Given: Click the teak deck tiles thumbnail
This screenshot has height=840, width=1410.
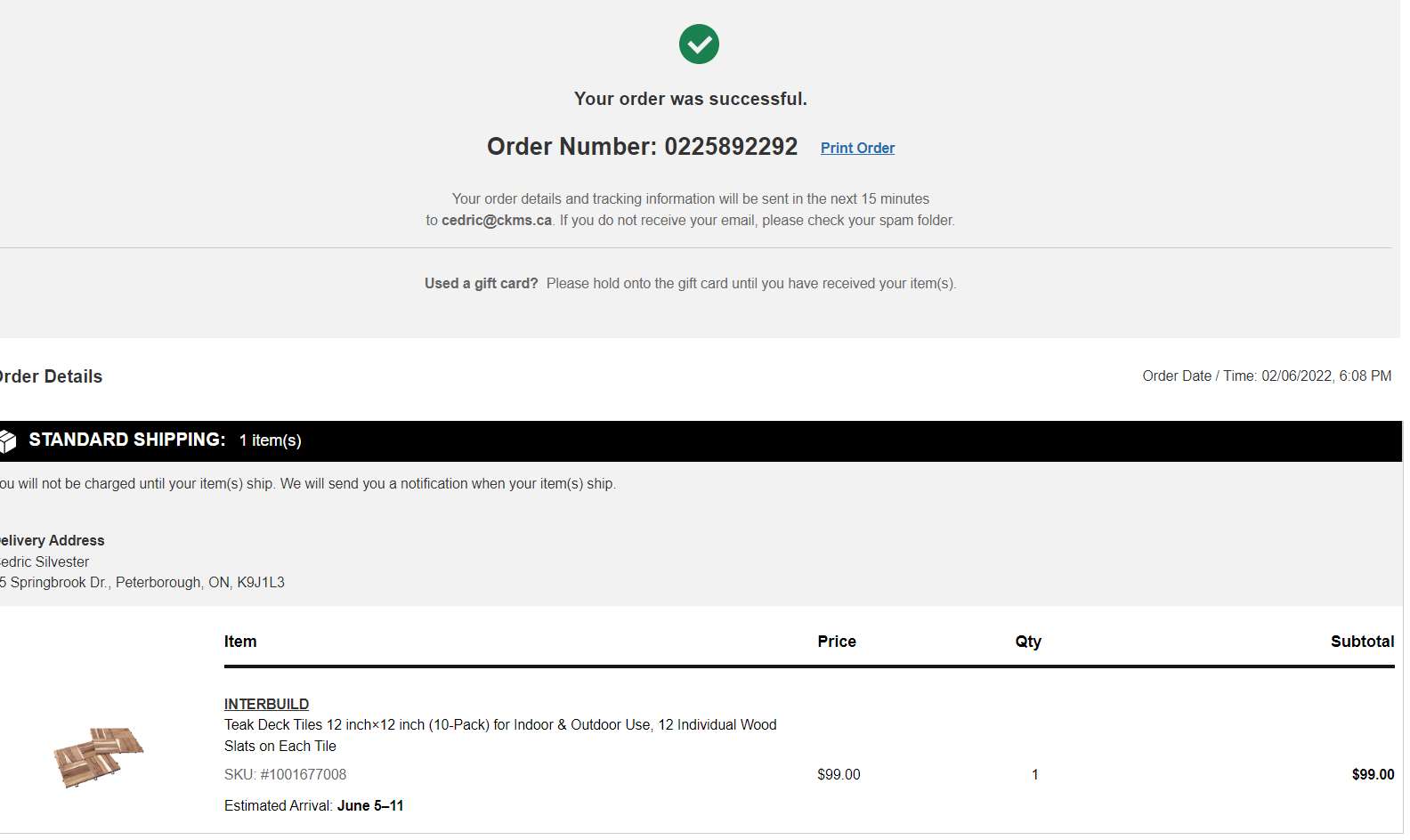Looking at the screenshot, I should point(98,756).
